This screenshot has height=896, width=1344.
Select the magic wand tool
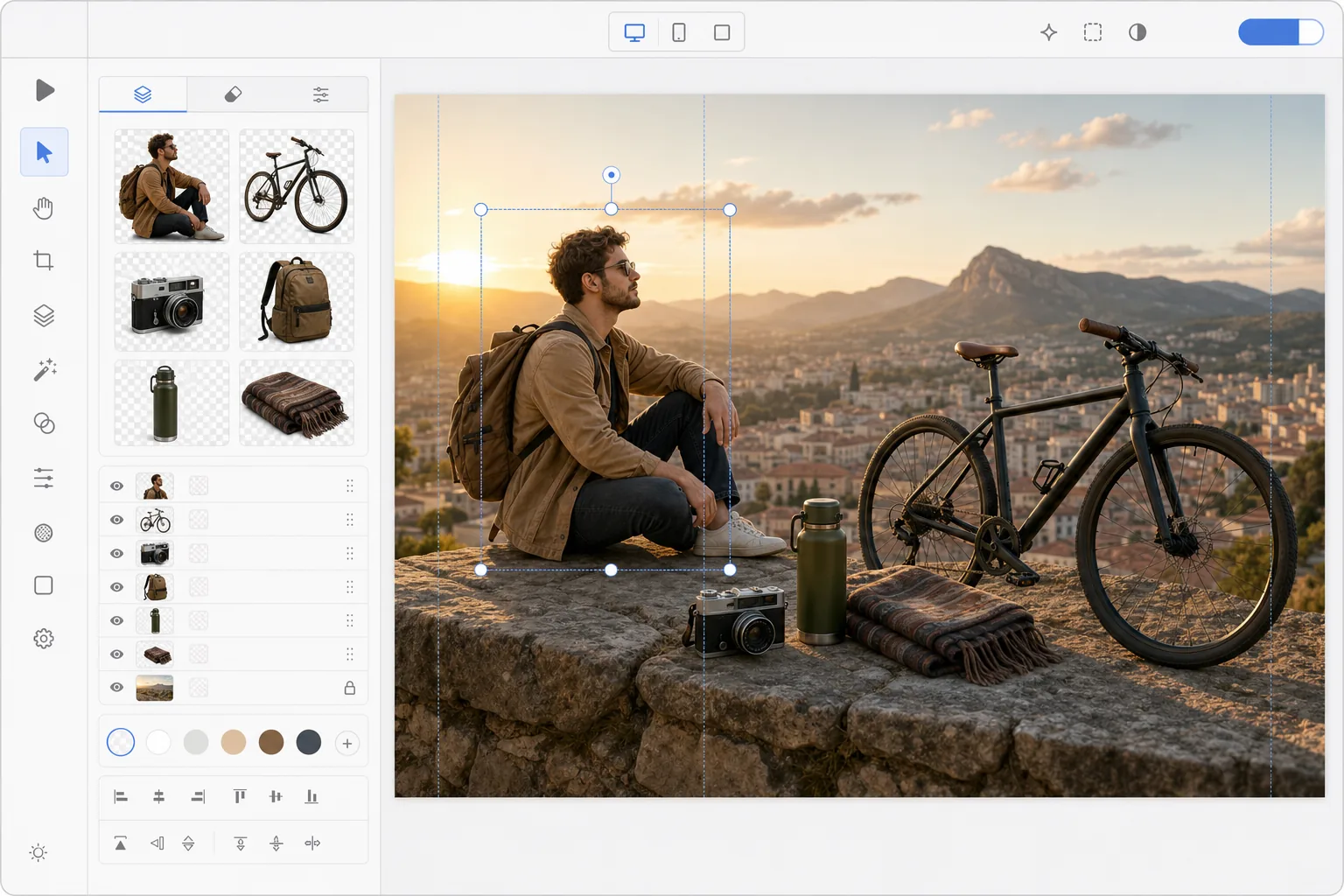point(44,369)
